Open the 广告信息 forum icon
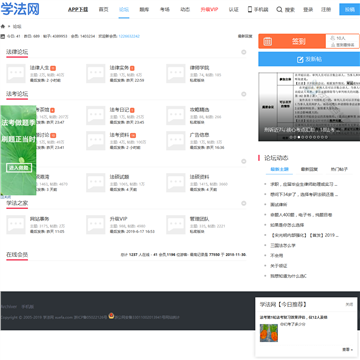This screenshot has height=360, width=360. tap(176, 141)
